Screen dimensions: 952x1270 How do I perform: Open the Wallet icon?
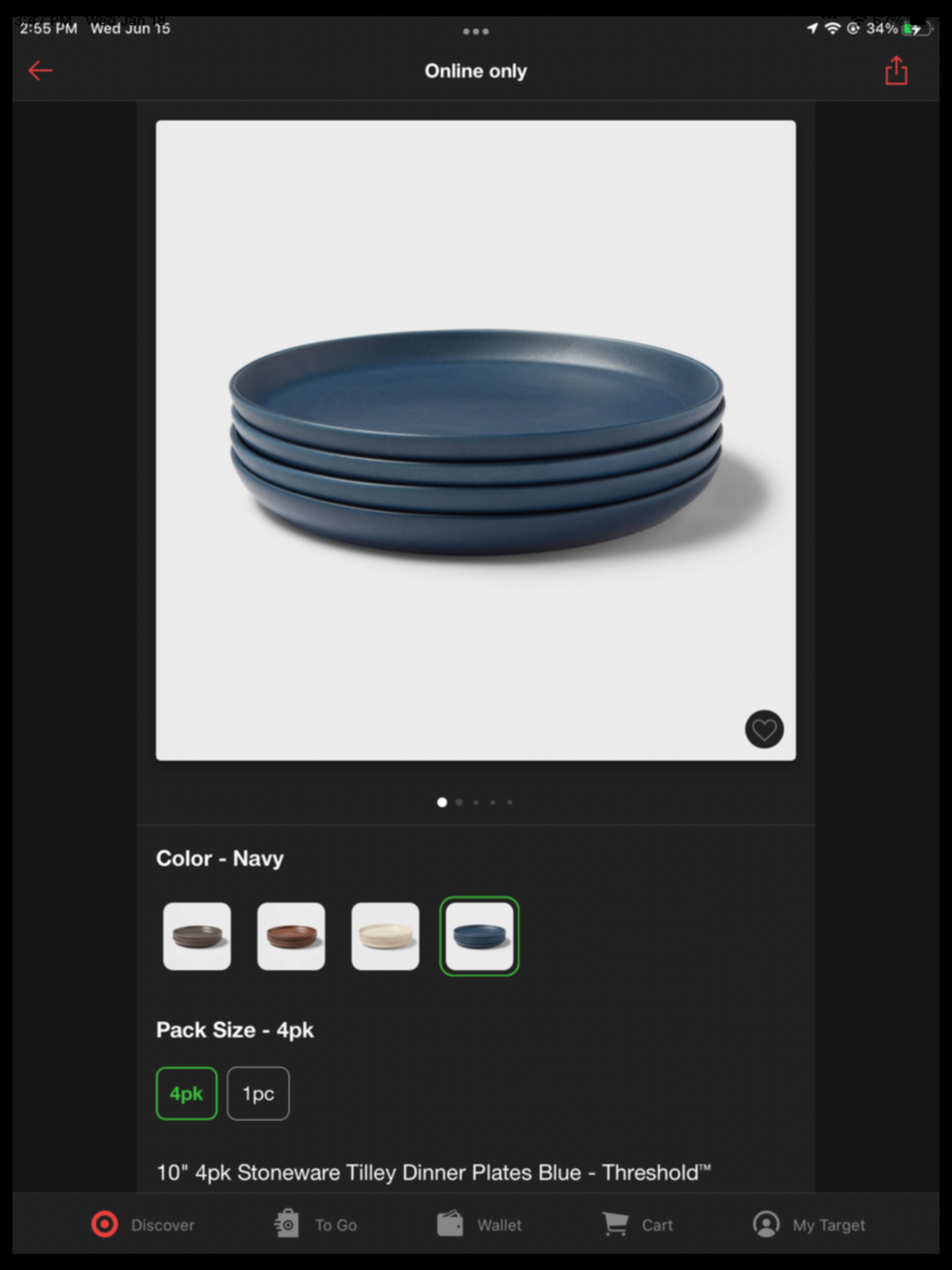(450, 1223)
